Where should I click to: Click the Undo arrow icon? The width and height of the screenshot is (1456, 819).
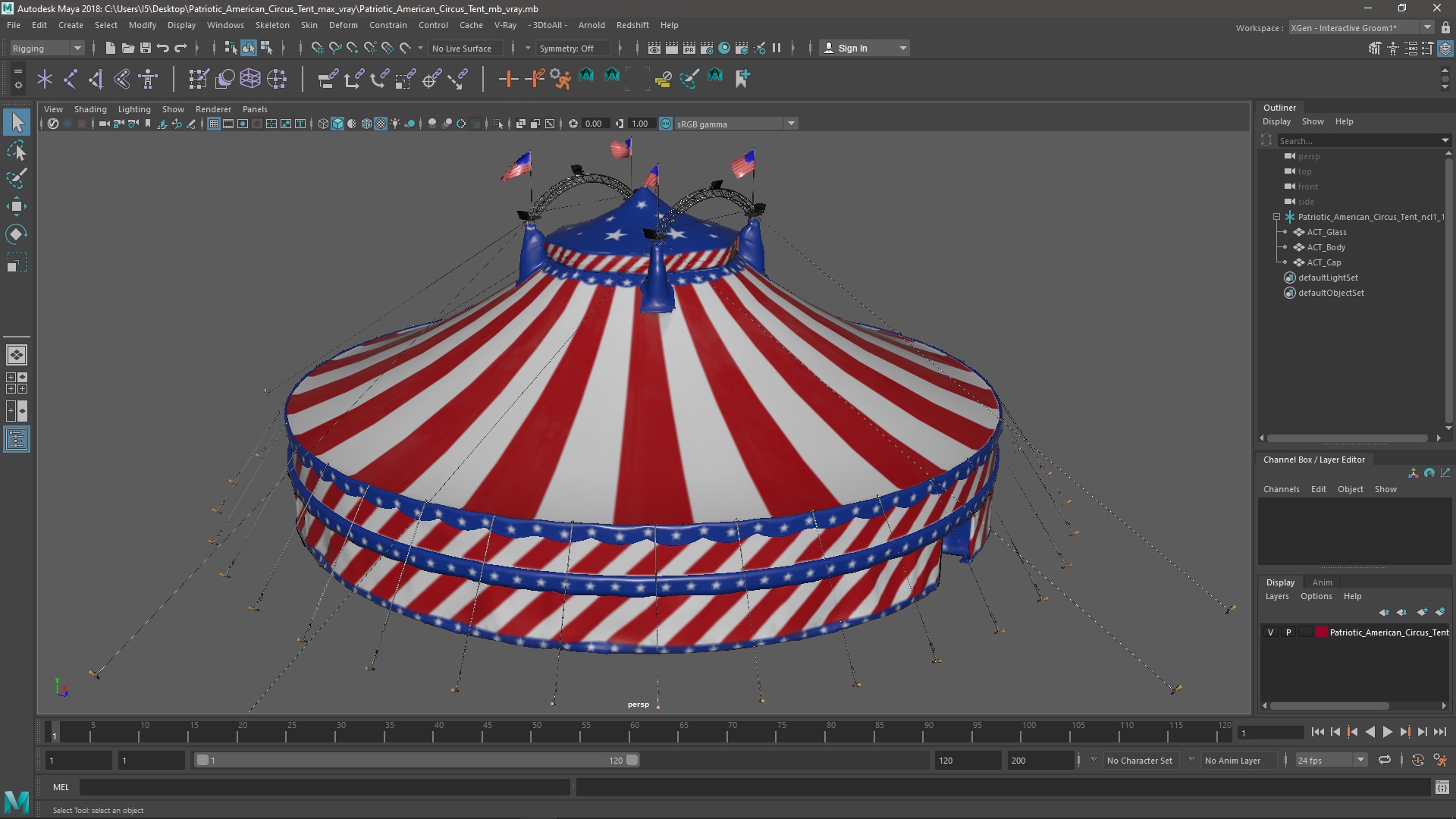(163, 48)
